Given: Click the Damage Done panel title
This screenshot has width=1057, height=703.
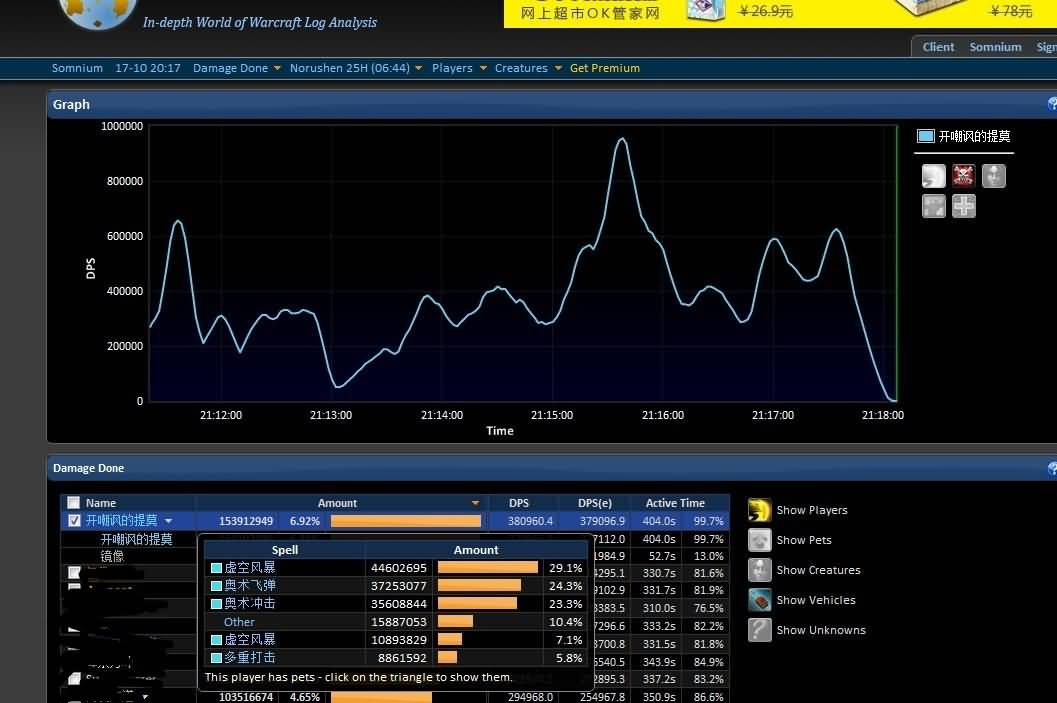Looking at the screenshot, I should [x=88, y=468].
